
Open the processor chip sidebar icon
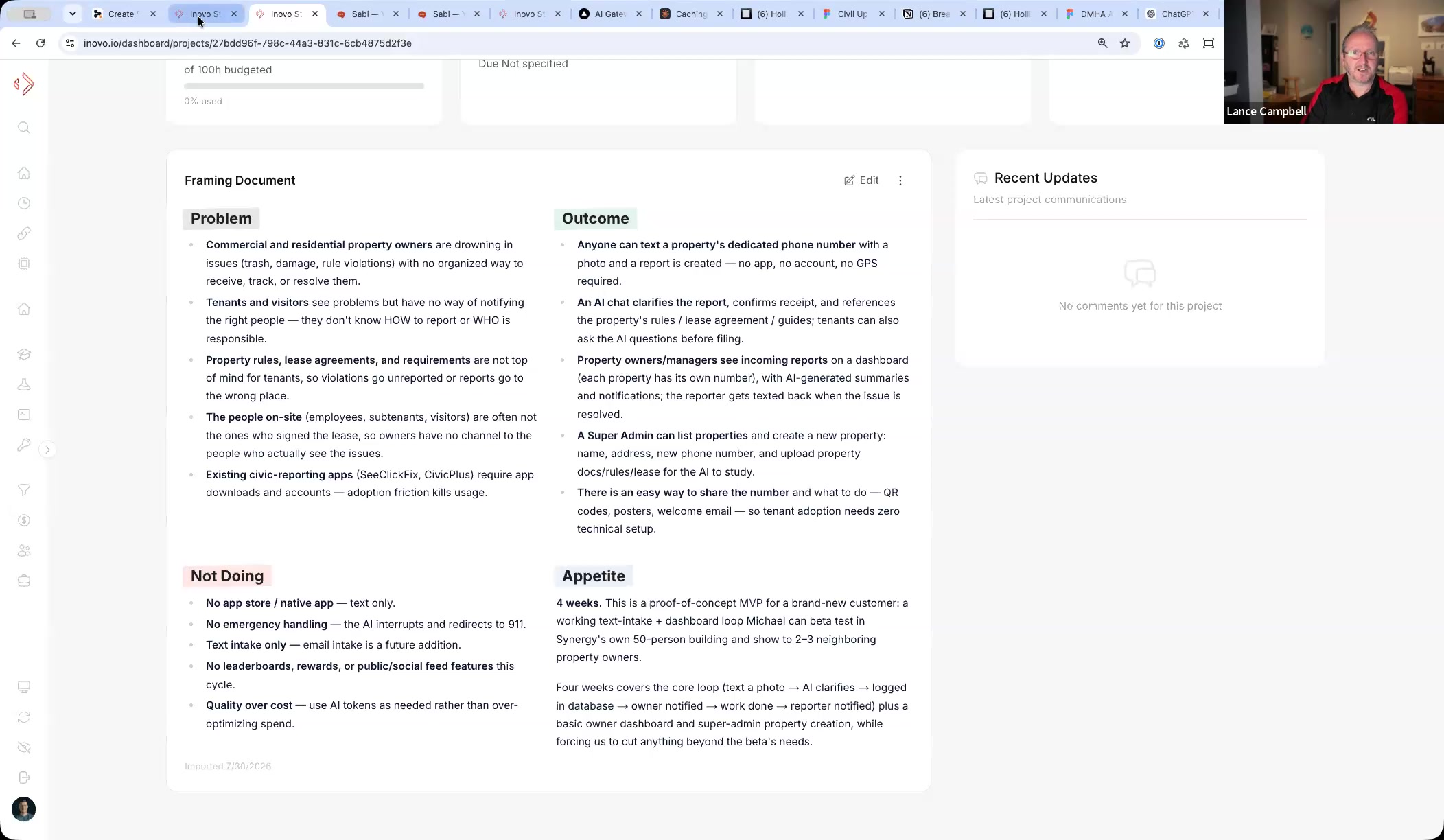pyautogui.click(x=24, y=264)
